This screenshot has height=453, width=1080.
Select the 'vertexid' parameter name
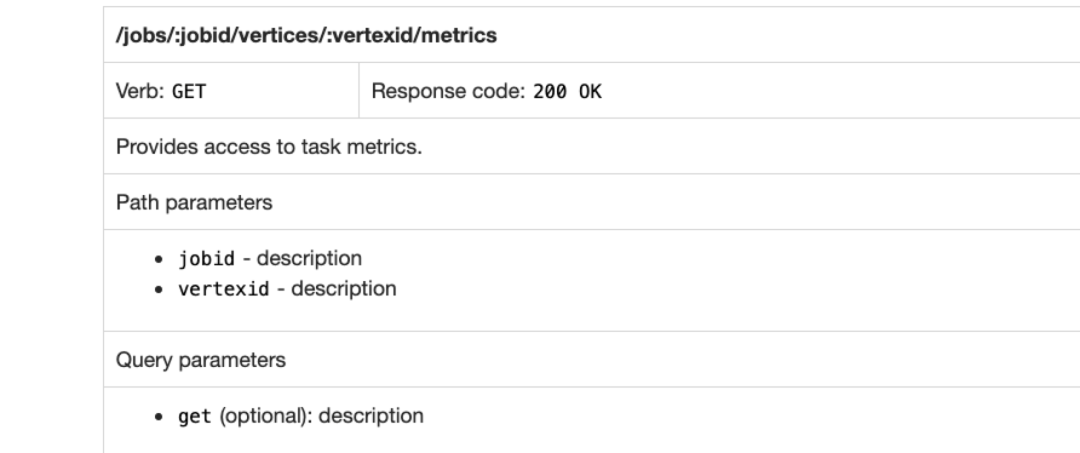(x=224, y=288)
